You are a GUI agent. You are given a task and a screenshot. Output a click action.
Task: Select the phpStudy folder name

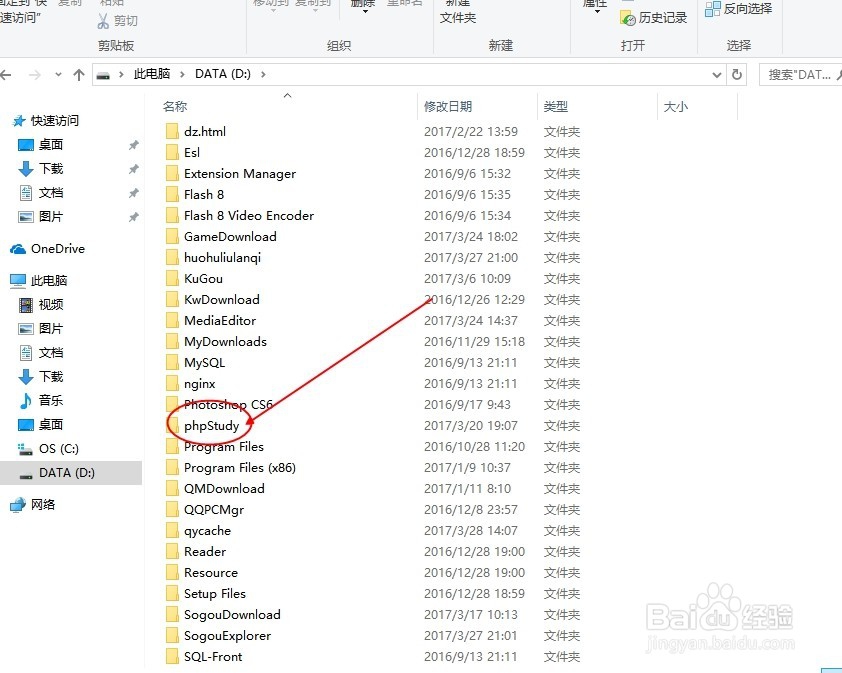212,426
